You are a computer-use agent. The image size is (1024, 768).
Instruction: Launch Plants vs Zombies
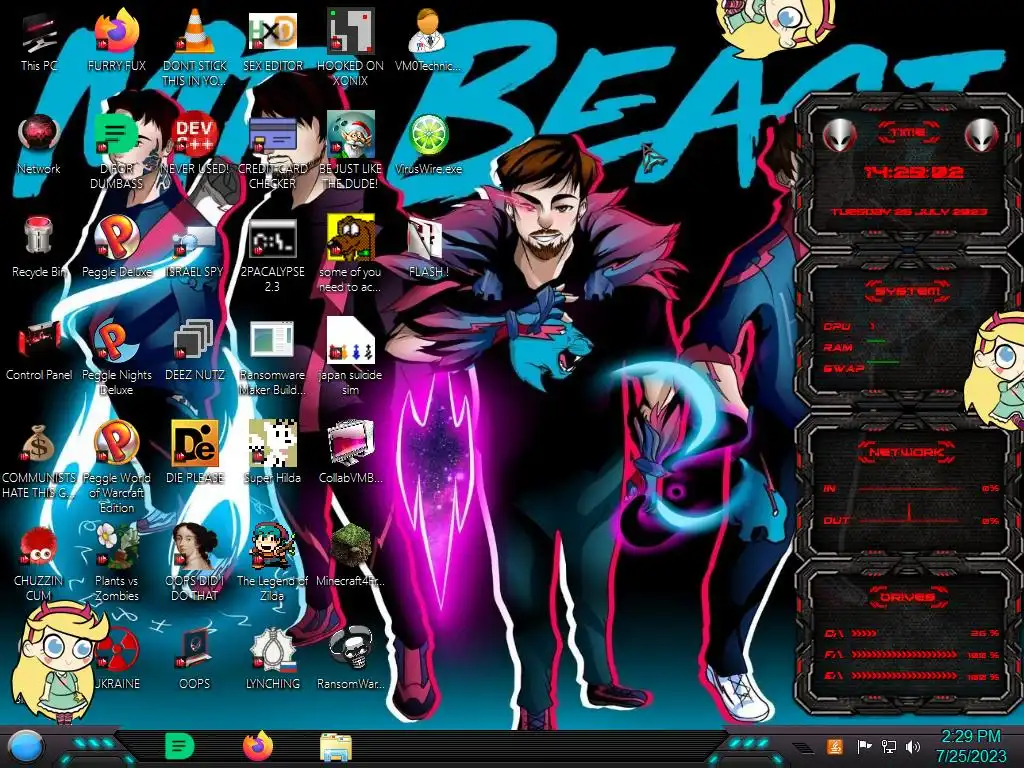click(117, 562)
